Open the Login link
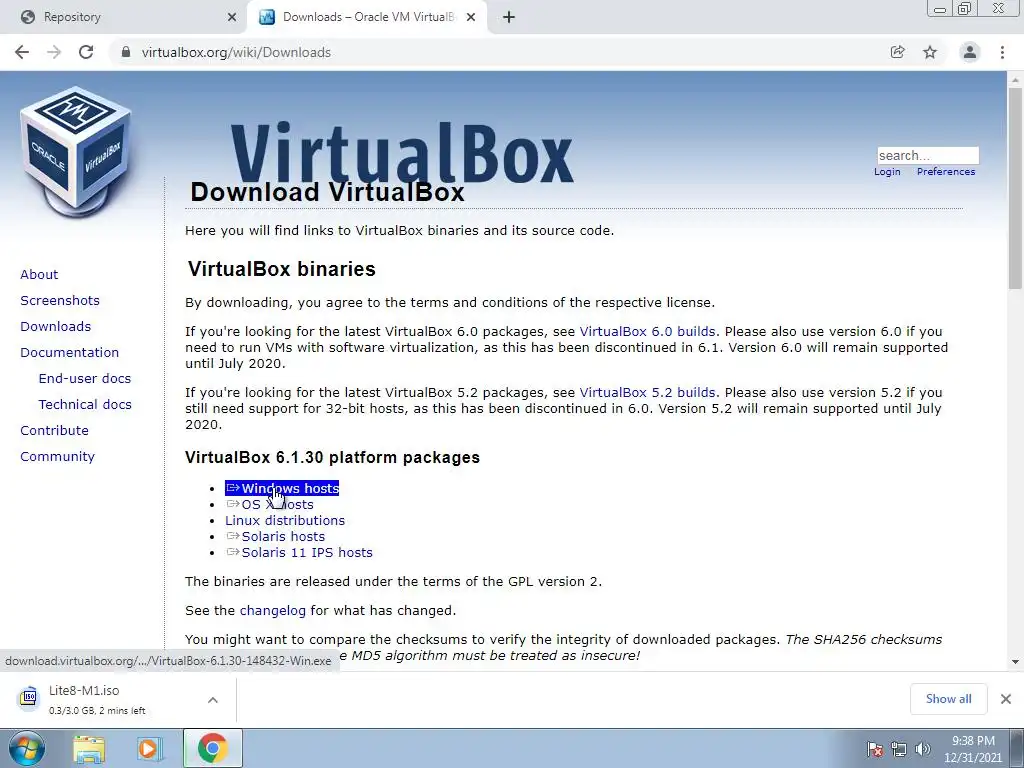Image resolution: width=1024 pixels, height=768 pixels. click(x=887, y=172)
